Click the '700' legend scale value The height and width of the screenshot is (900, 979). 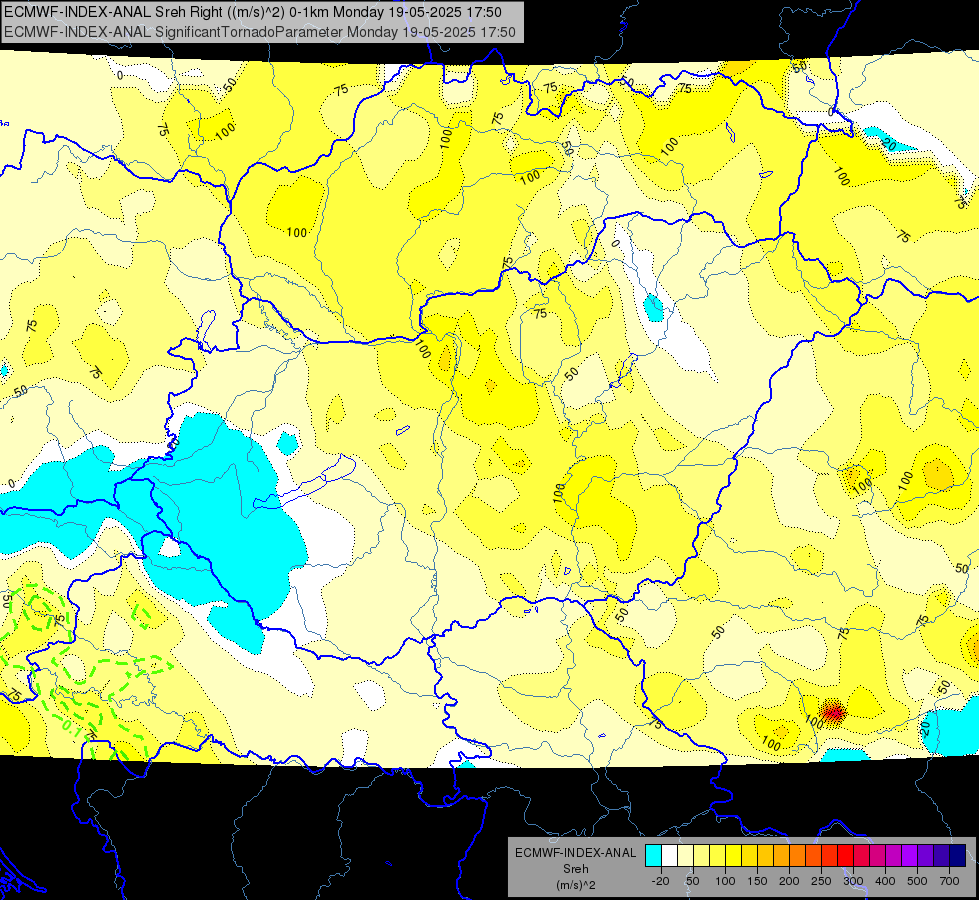tap(949, 881)
